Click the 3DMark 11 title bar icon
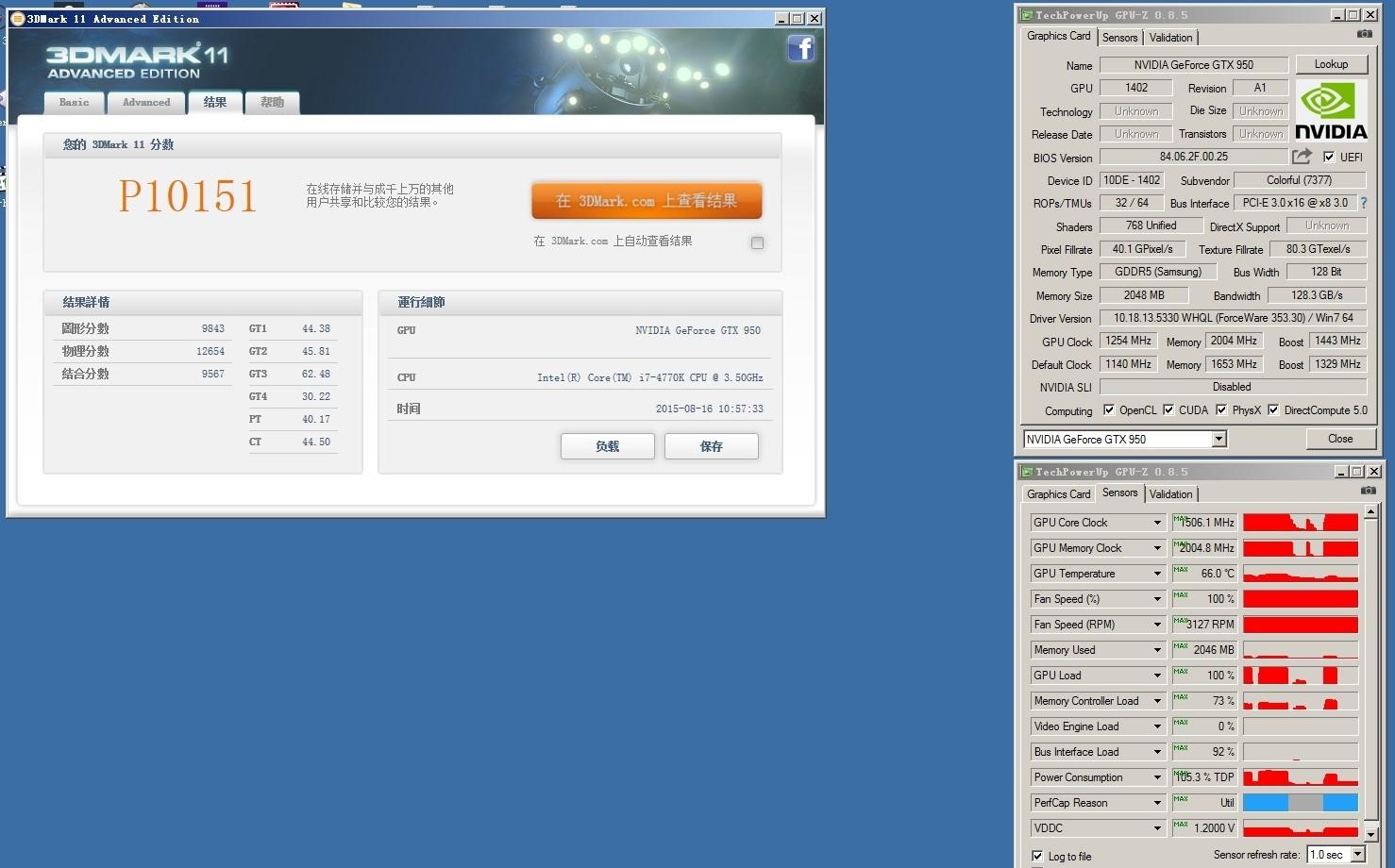1395x868 pixels. [x=17, y=18]
